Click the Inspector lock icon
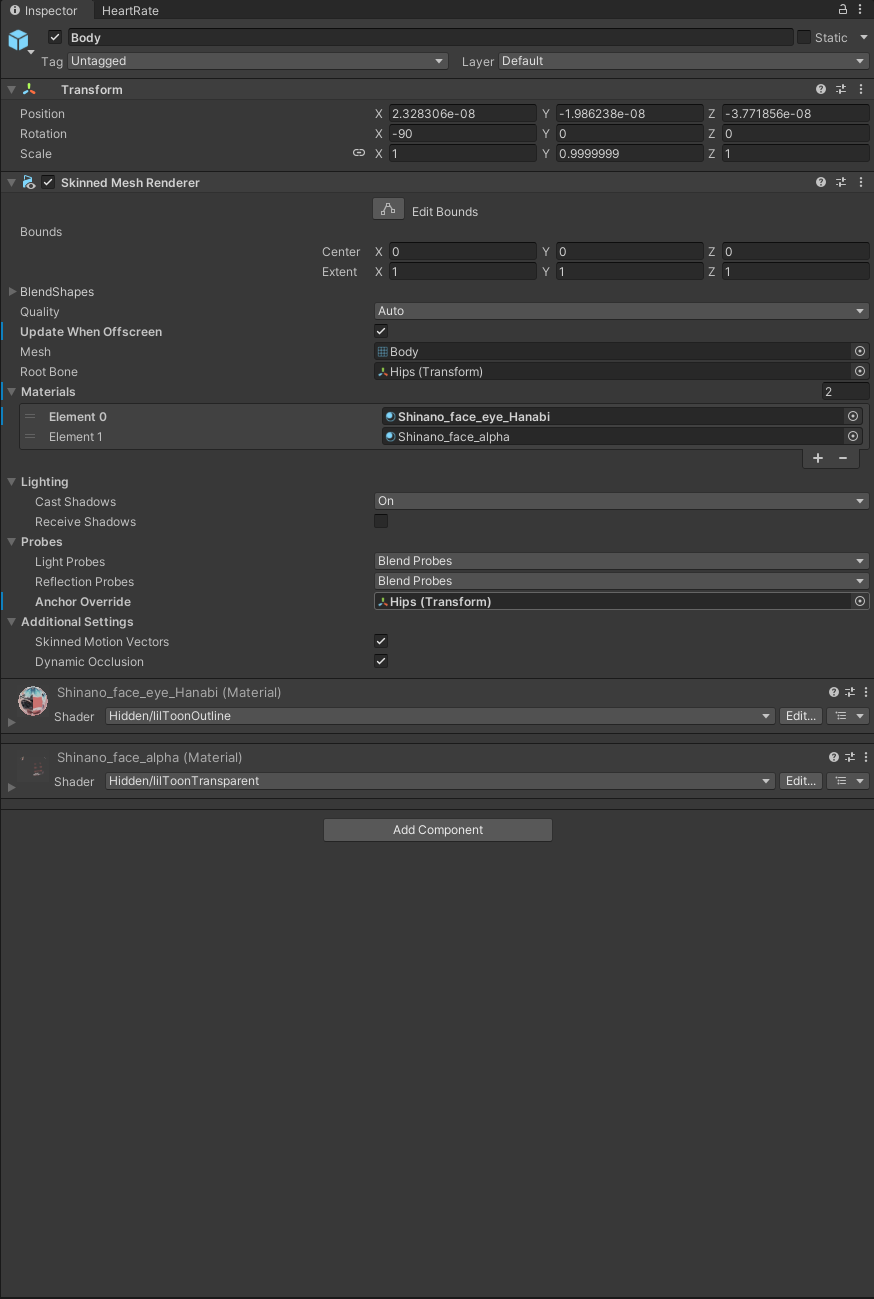 [842, 10]
